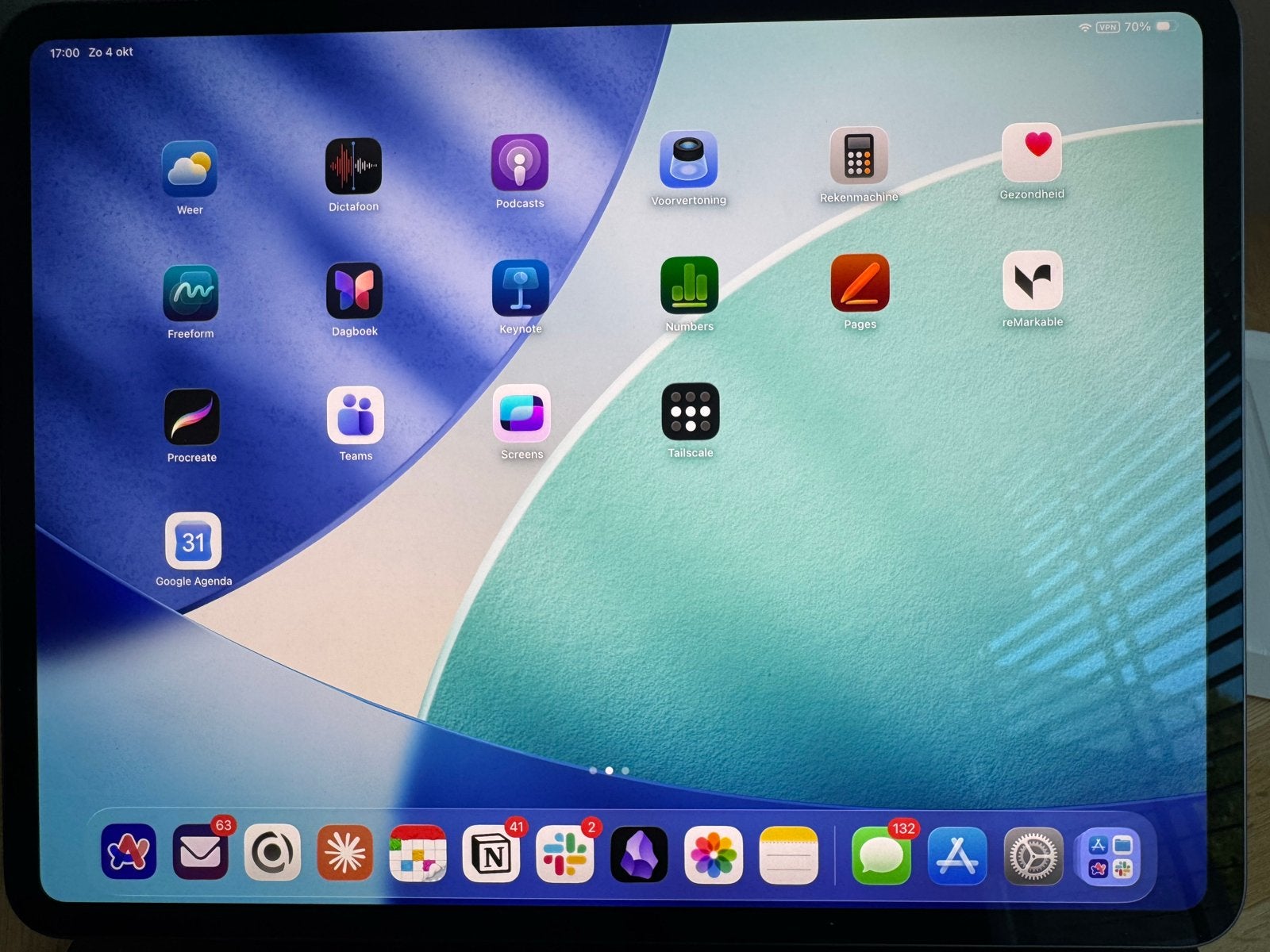Tap the battery indicator in status bar
1270x952 pixels.
[x=1164, y=27]
